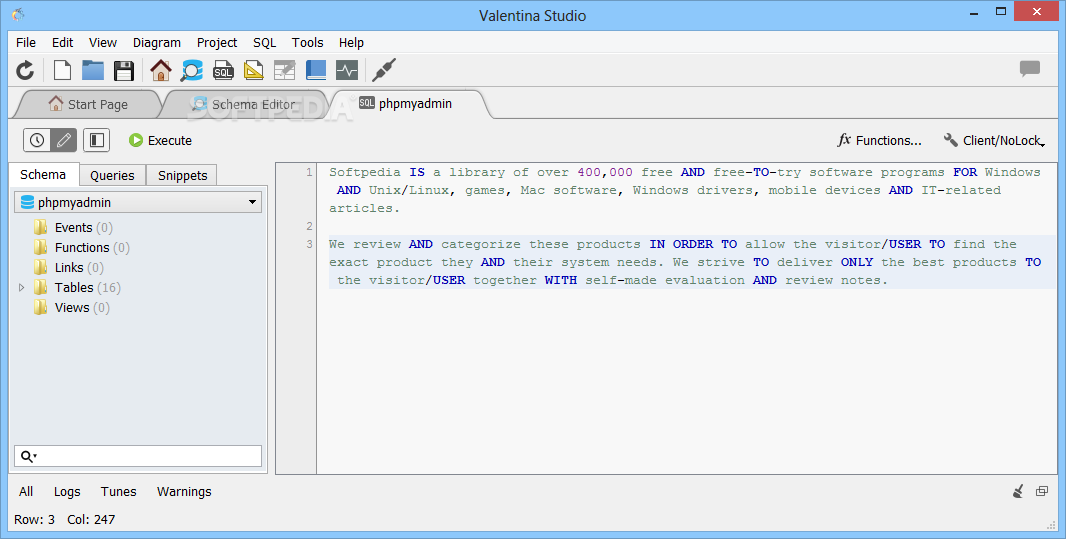The height and width of the screenshot is (539, 1066).
Task: Open the View menu
Action: tap(103, 42)
